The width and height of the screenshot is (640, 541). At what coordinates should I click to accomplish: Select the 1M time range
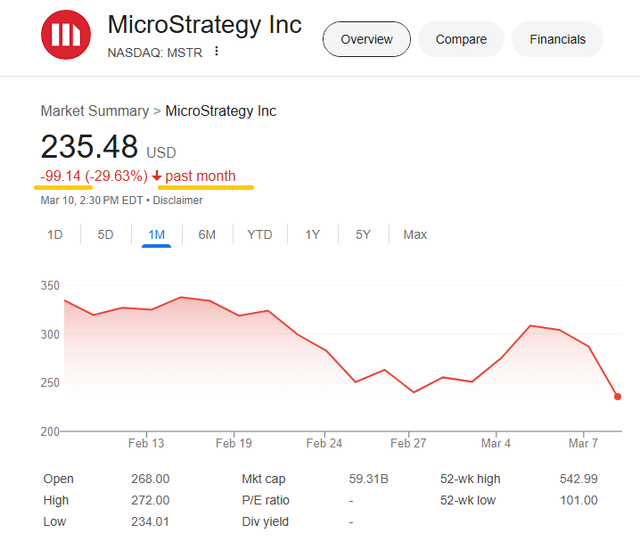[x=156, y=235]
